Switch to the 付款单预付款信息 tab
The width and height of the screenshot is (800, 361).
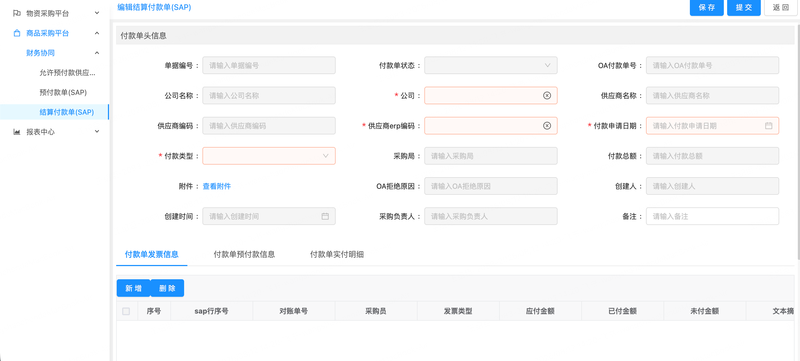click(244, 254)
